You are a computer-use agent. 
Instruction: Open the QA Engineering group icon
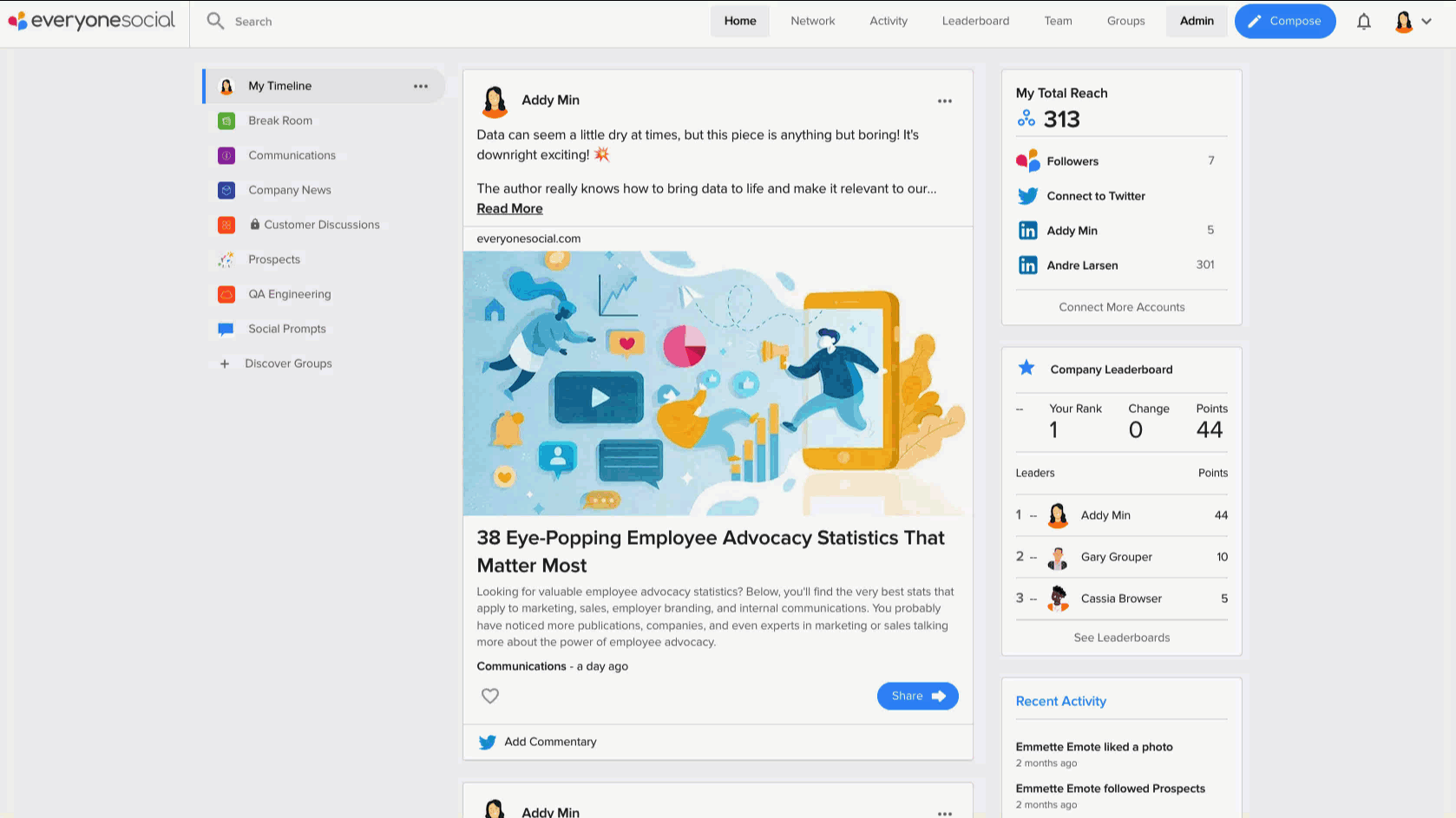click(226, 294)
